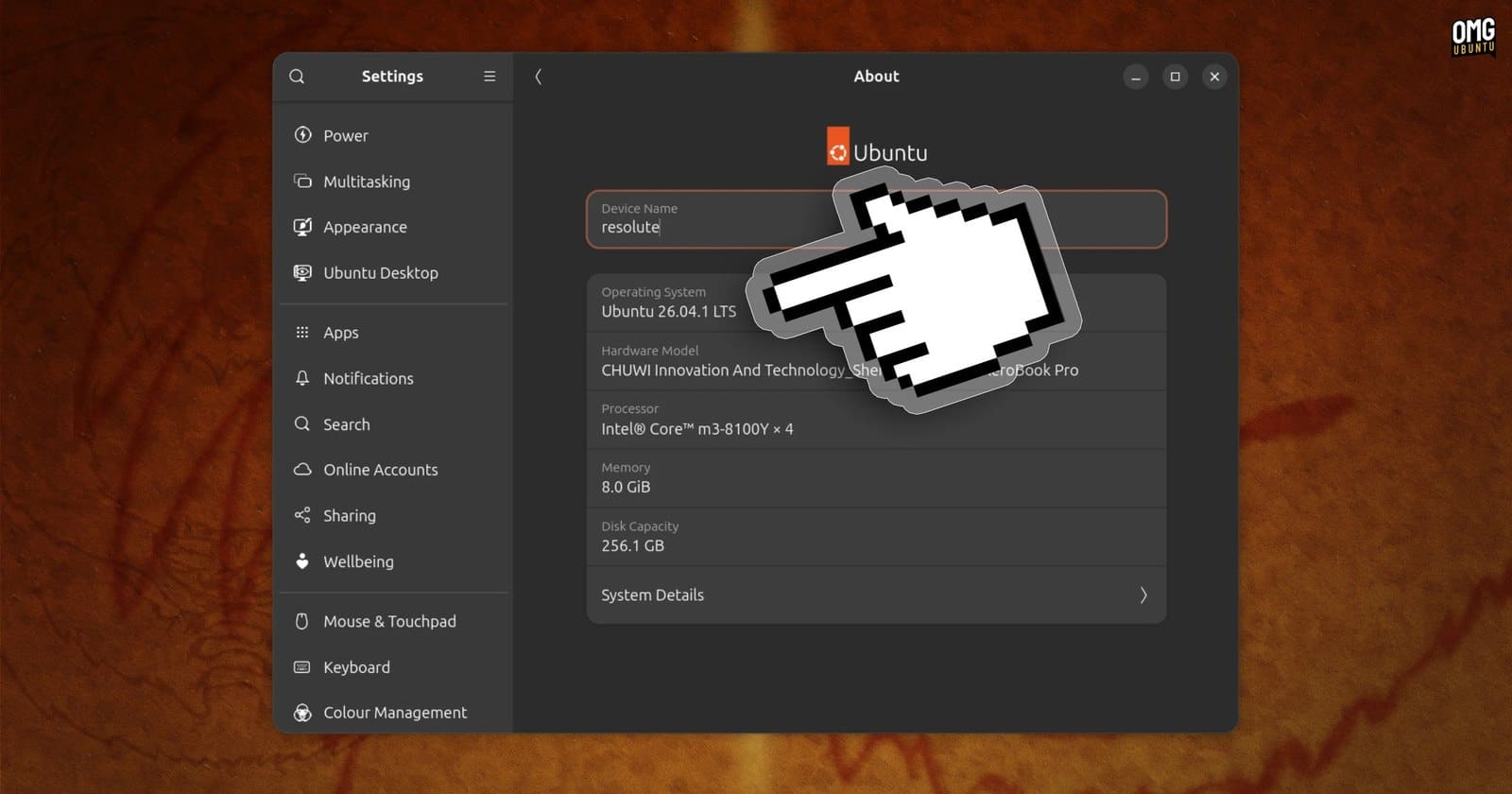1512x794 pixels.
Task: Select Wellbeing in the sidebar
Action: pyautogui.click(x=393, y=561)
